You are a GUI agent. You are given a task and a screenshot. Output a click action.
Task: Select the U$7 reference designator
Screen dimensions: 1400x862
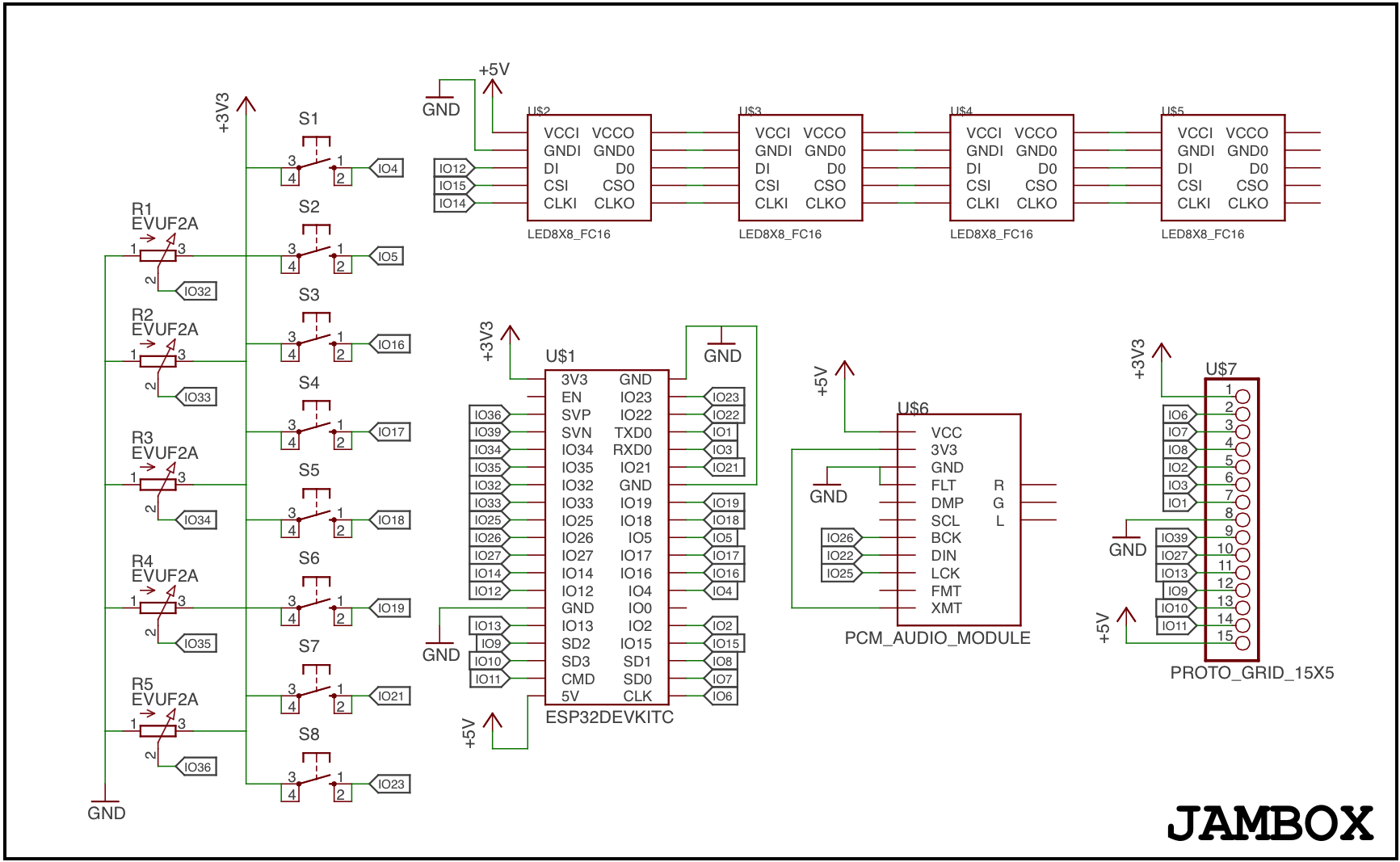[1221, 369]
